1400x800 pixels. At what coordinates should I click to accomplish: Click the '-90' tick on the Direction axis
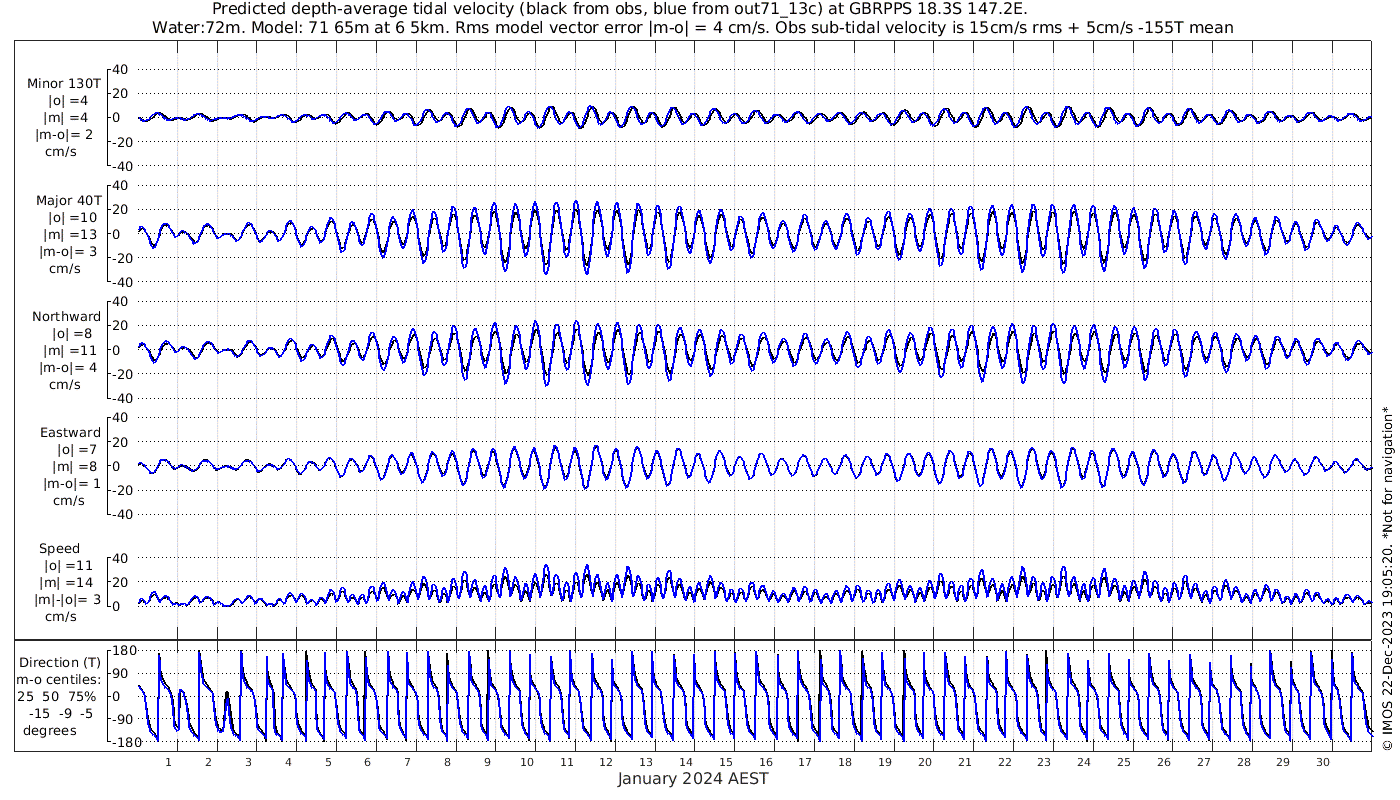[124, 719]
